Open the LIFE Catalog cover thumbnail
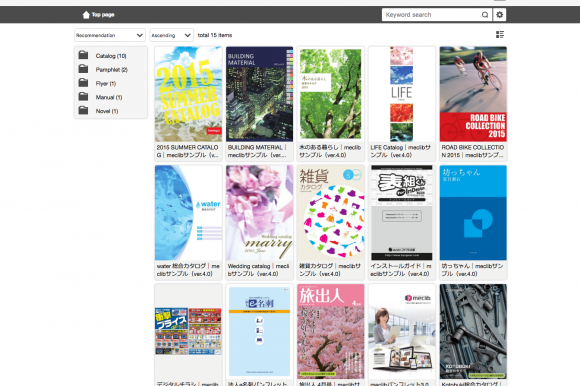580x386 pixels. click(402, 94)
